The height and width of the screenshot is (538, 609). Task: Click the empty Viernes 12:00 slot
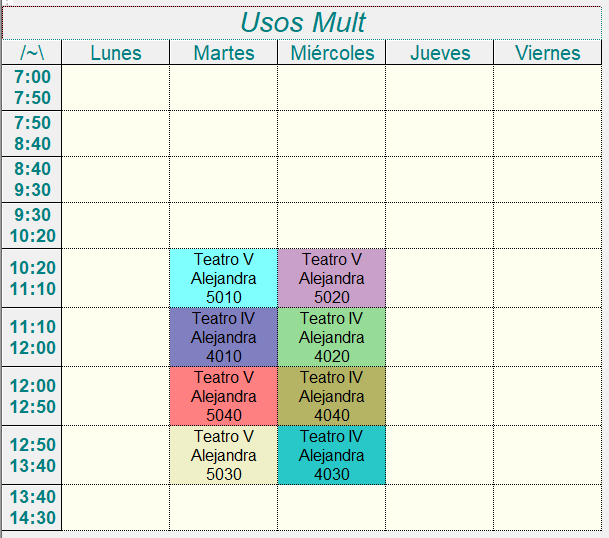(x=548, y=396)
